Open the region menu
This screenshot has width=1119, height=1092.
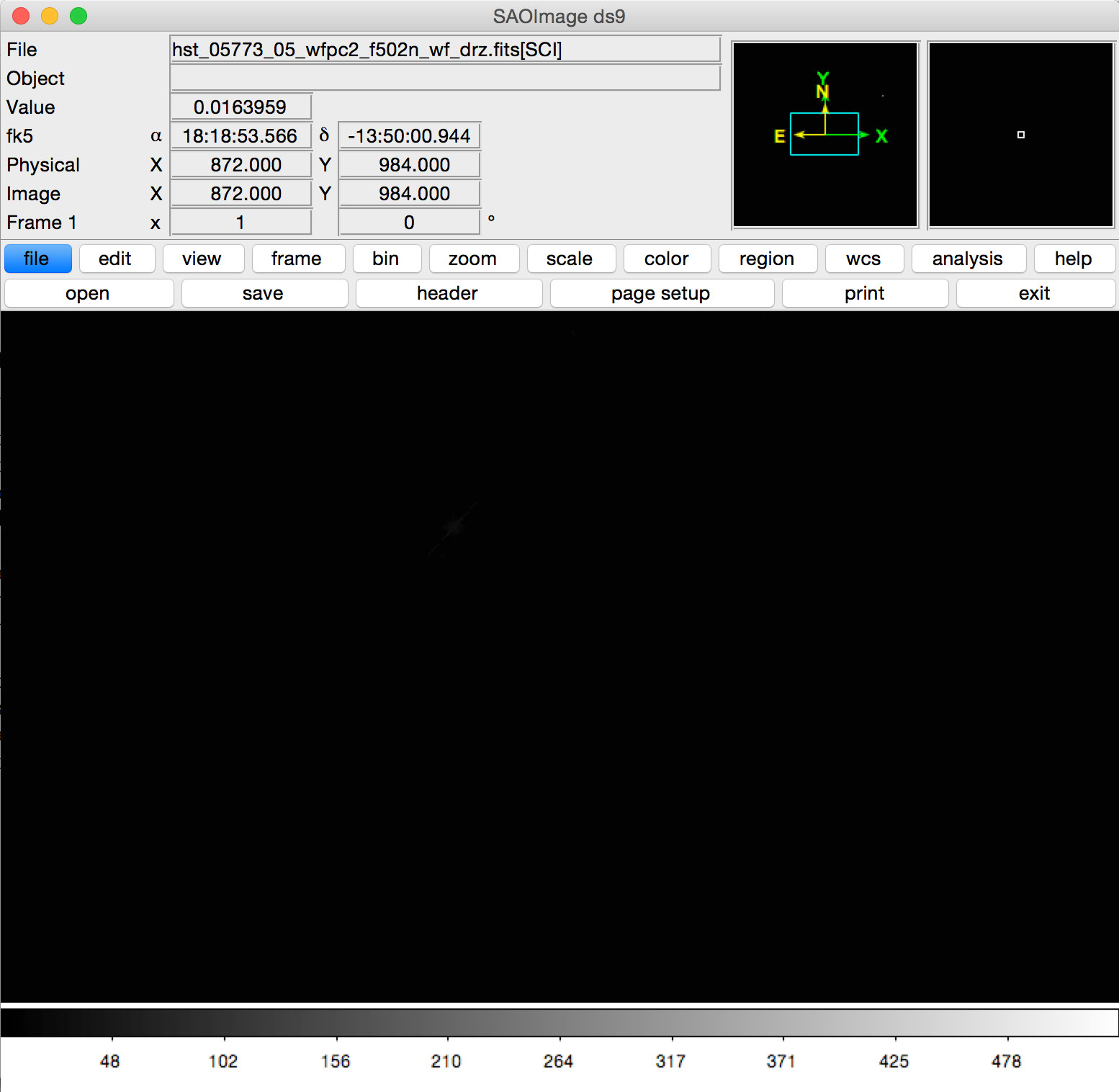[x=768, y=259]
